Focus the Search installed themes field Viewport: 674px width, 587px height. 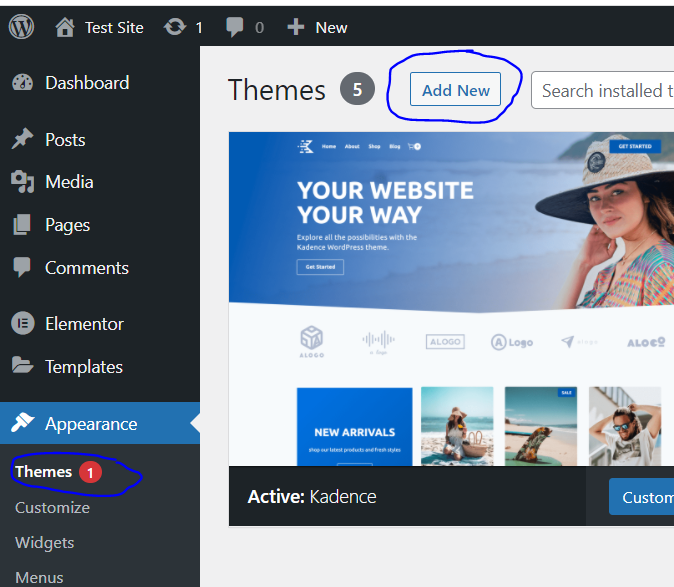pyautogui.click(x=603, y=90)
